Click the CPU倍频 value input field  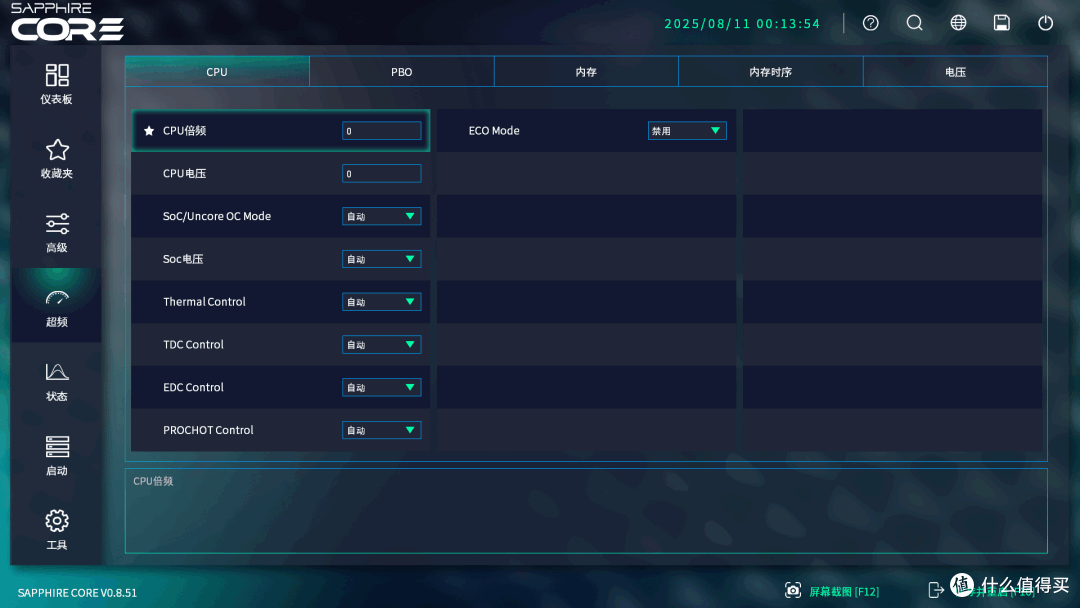click(382, 131)
